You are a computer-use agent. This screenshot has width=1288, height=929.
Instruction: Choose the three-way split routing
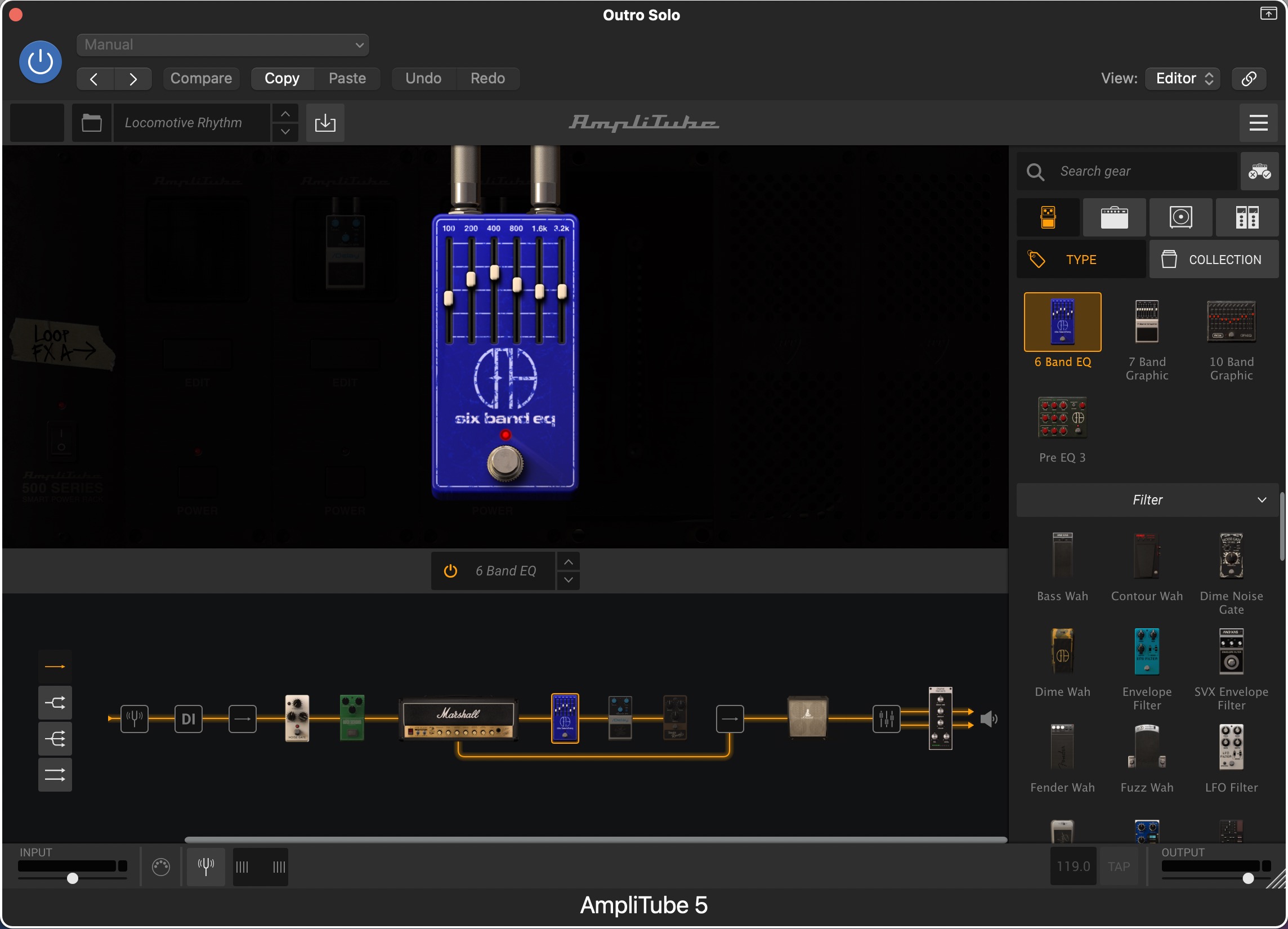(55, 739)
